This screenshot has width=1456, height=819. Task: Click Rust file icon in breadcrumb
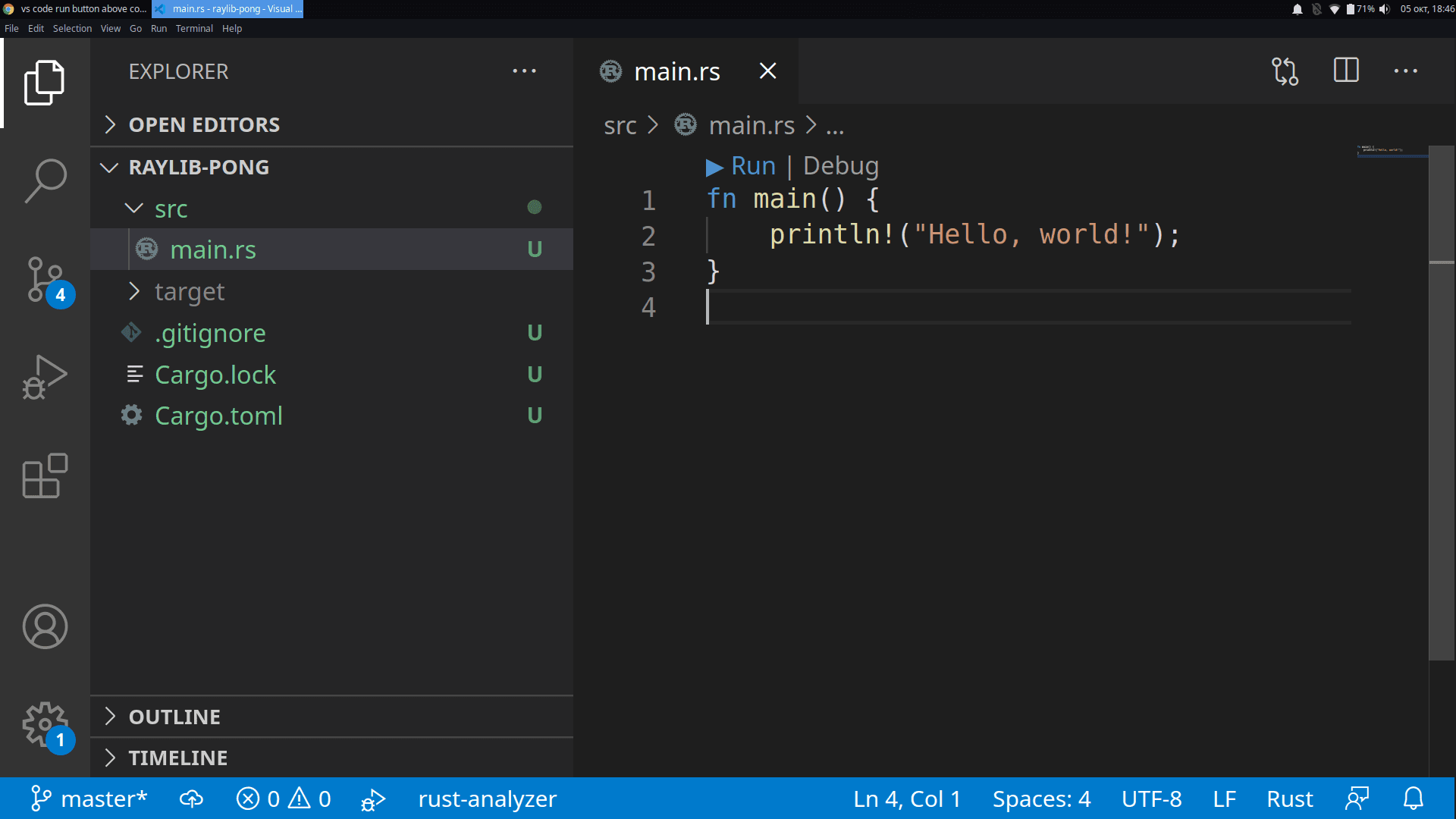click(686, 124)
